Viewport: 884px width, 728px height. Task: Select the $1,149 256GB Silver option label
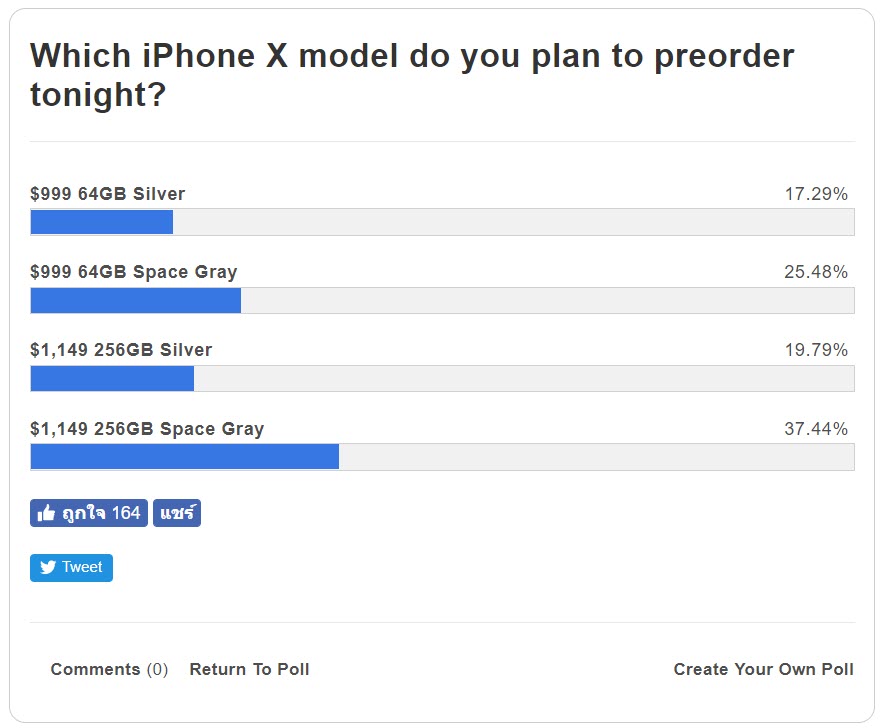point(122,350)
